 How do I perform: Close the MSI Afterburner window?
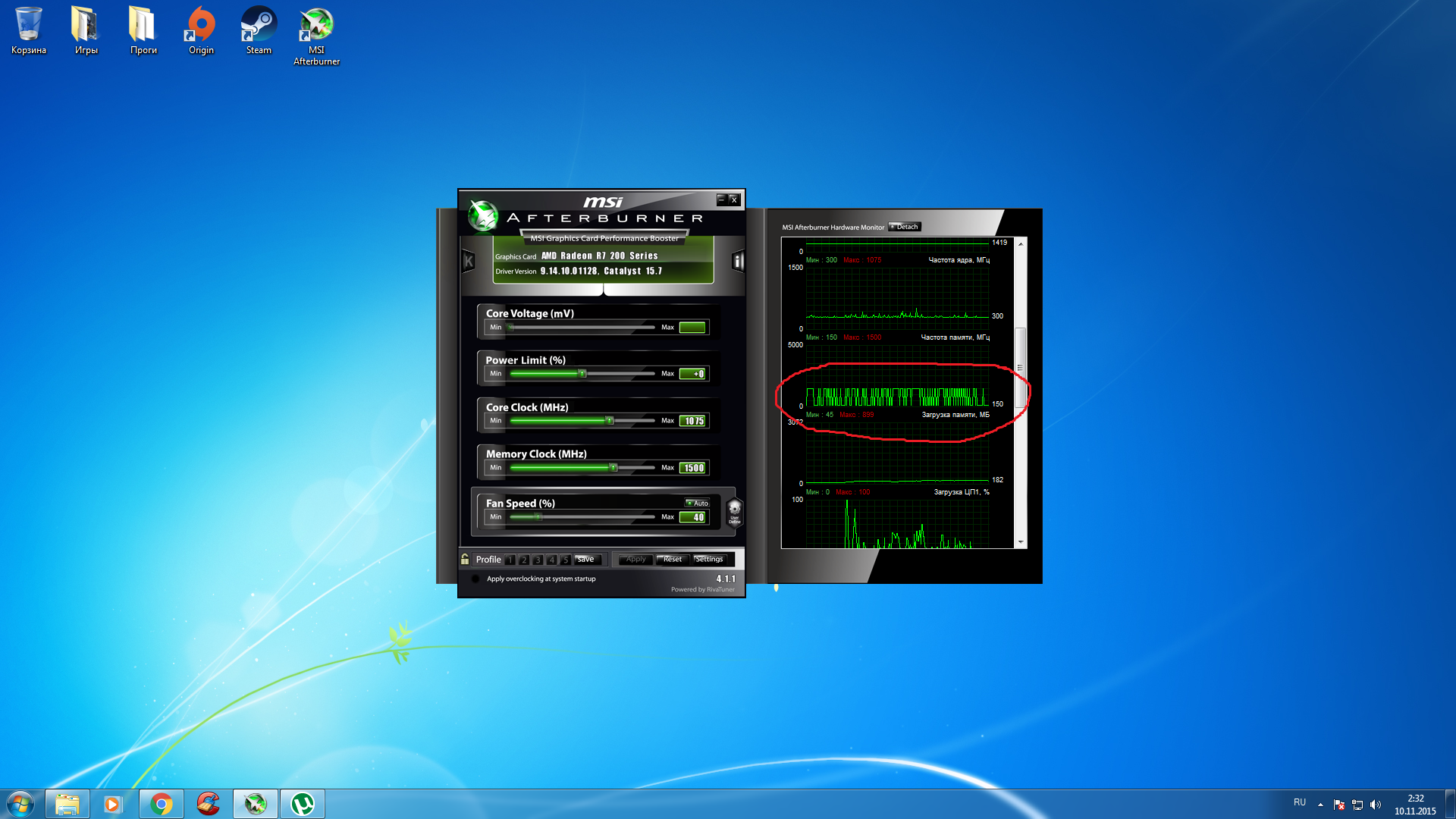point(734,199)
